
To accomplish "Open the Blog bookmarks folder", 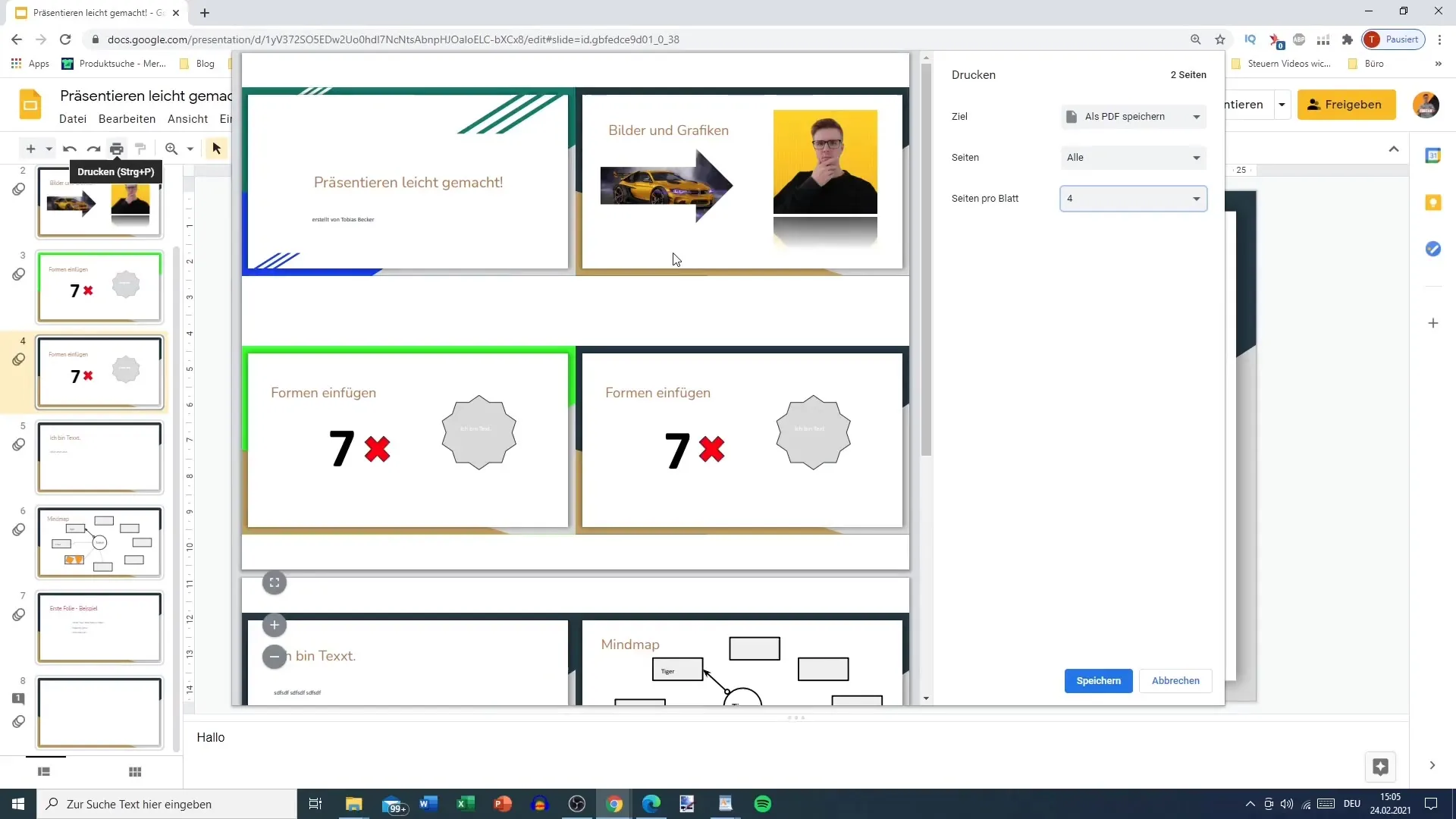I will [197, 64].
